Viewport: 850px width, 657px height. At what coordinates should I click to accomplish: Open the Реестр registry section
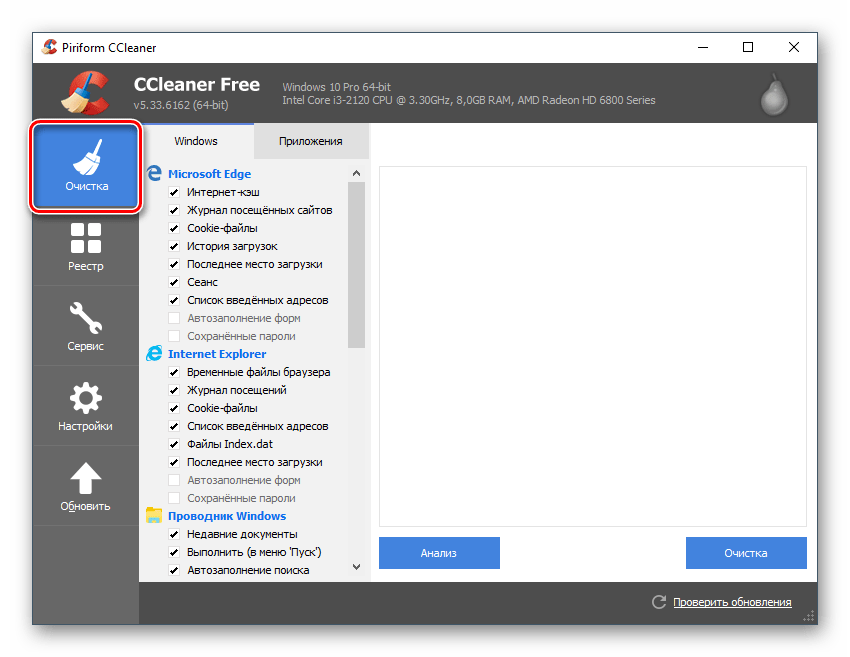coord(86,247)
